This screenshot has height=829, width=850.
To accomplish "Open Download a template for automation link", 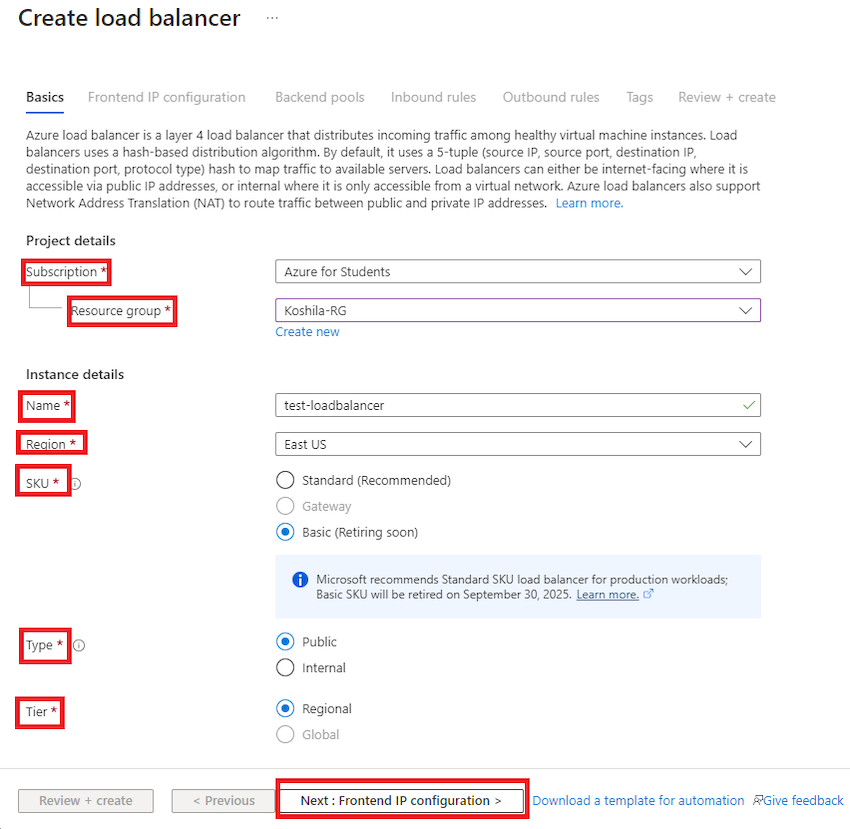I will (x=638, y=801).
